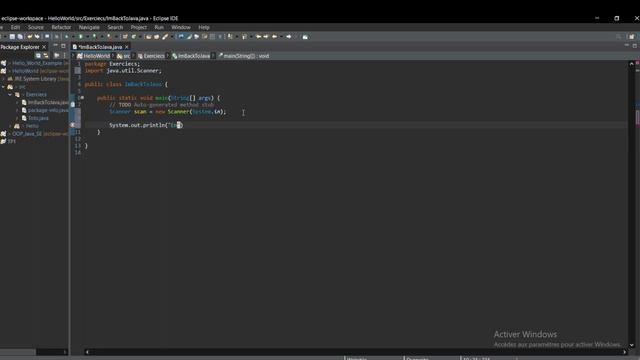Go to the next annotation
The image size is (640, 360).
pyautogui.click(x=230, y=37)
